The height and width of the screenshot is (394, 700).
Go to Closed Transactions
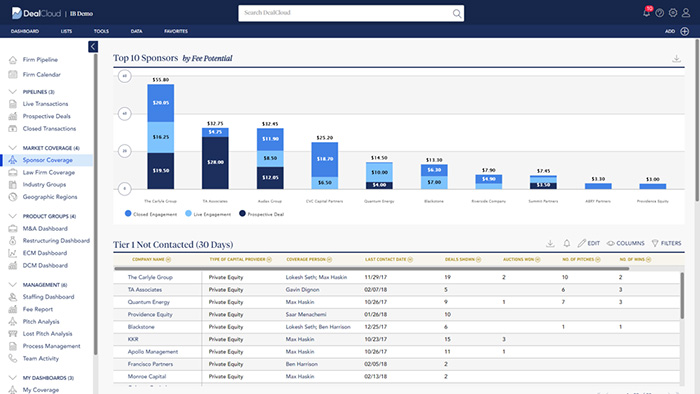click(49, 129)
